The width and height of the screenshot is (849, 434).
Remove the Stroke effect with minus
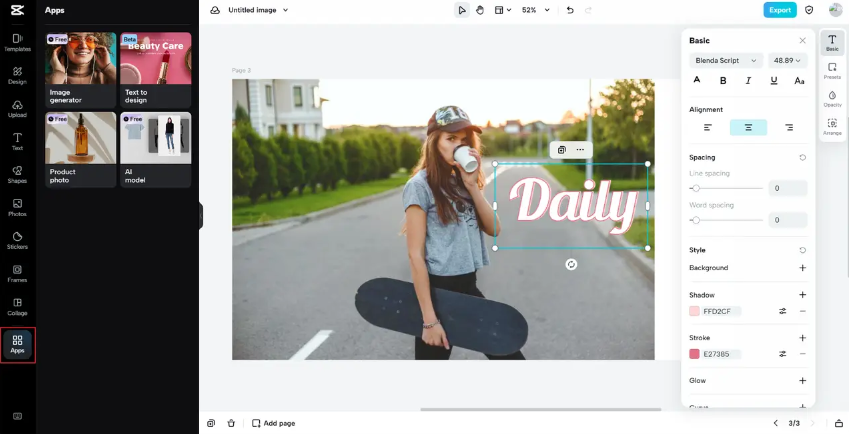[x=802, y=354]
